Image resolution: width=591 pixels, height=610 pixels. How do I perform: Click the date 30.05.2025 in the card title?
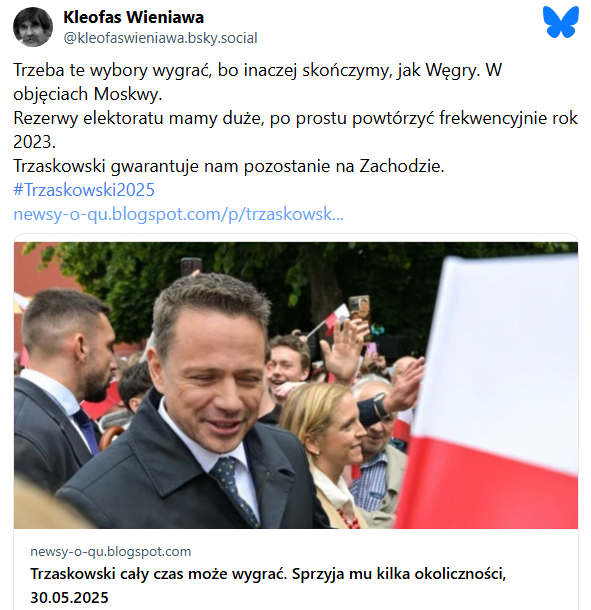tap(69, 598)
